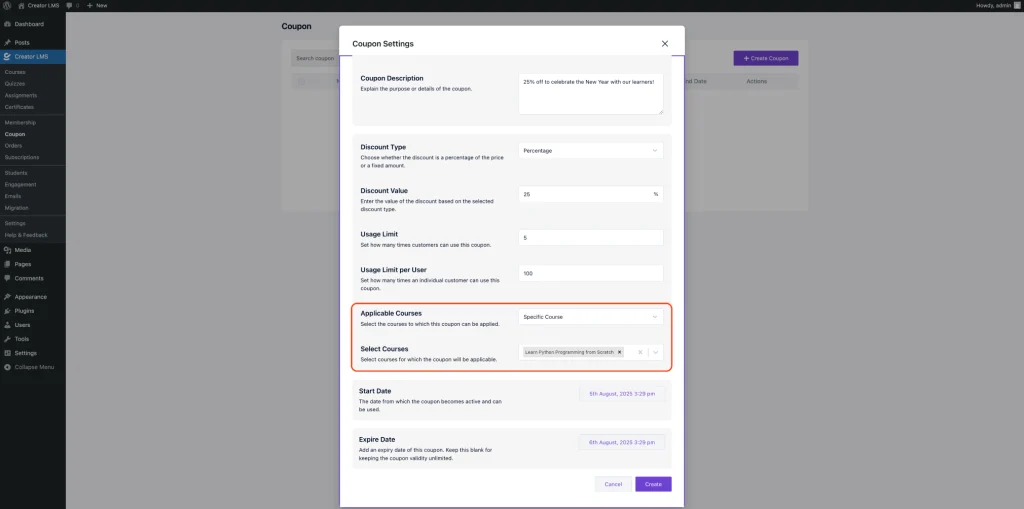
Task: Open the Media library icon
Action: point(7,249)
